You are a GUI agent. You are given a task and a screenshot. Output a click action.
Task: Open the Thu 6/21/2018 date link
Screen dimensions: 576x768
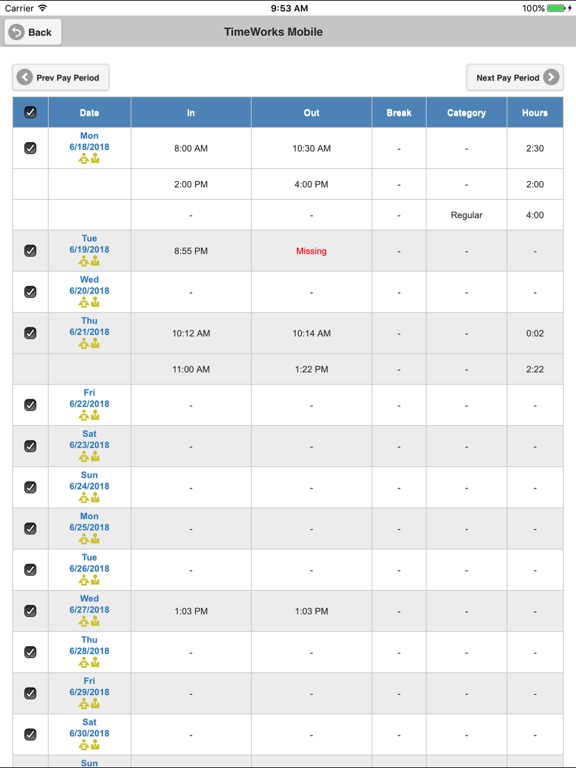pos(89,326)
